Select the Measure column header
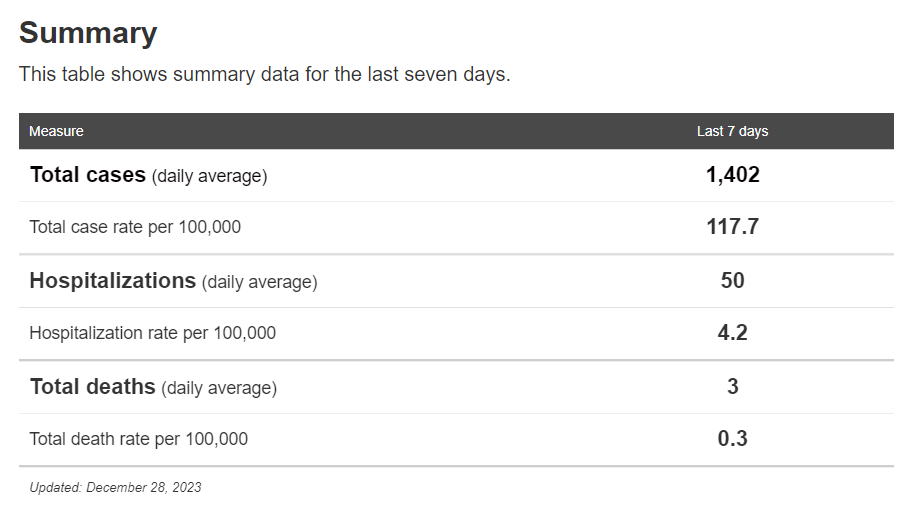The width and height of the screenshot is (910, 521). (56, 131)
